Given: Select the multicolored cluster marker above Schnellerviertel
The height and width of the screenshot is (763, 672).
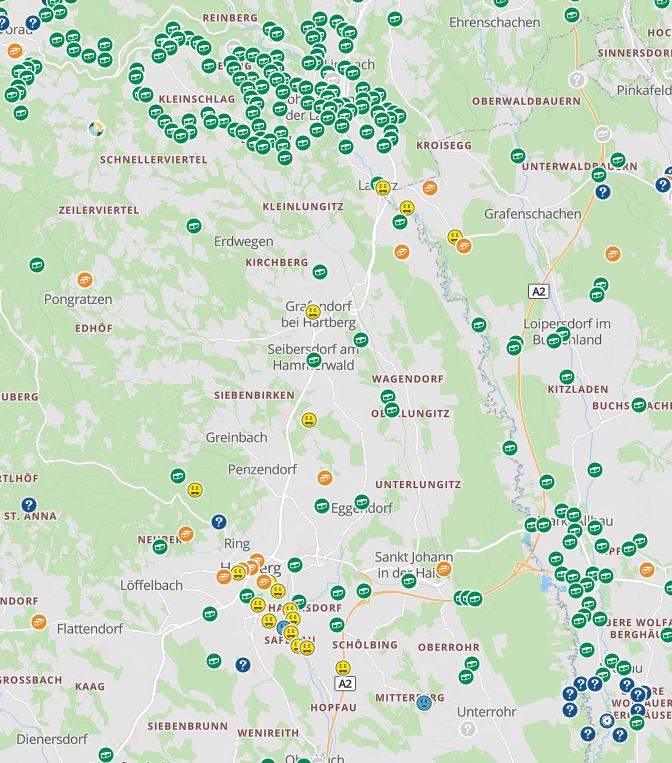Looking at the screenshot, I should (x=96, y=129).
